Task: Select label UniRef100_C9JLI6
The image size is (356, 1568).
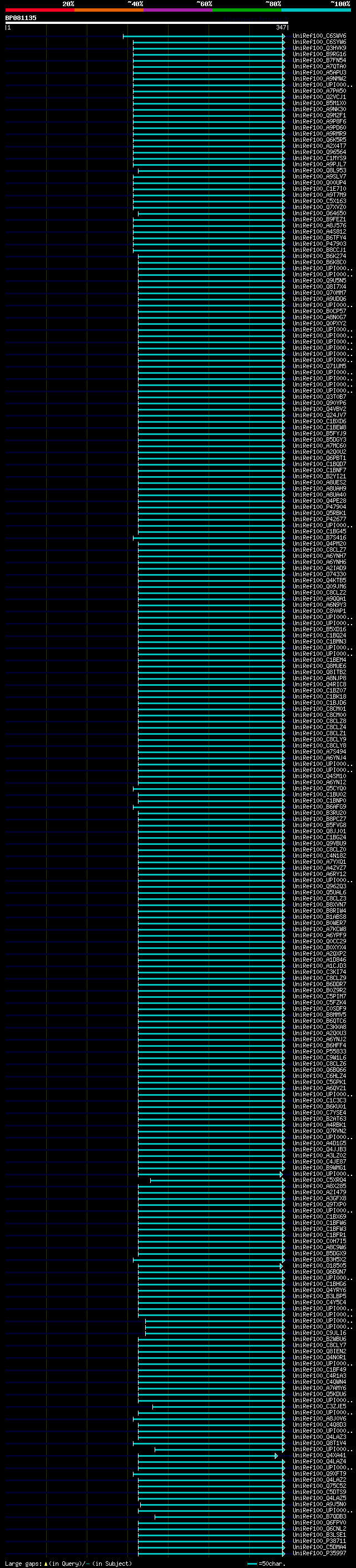Action: coord(319,1332)
